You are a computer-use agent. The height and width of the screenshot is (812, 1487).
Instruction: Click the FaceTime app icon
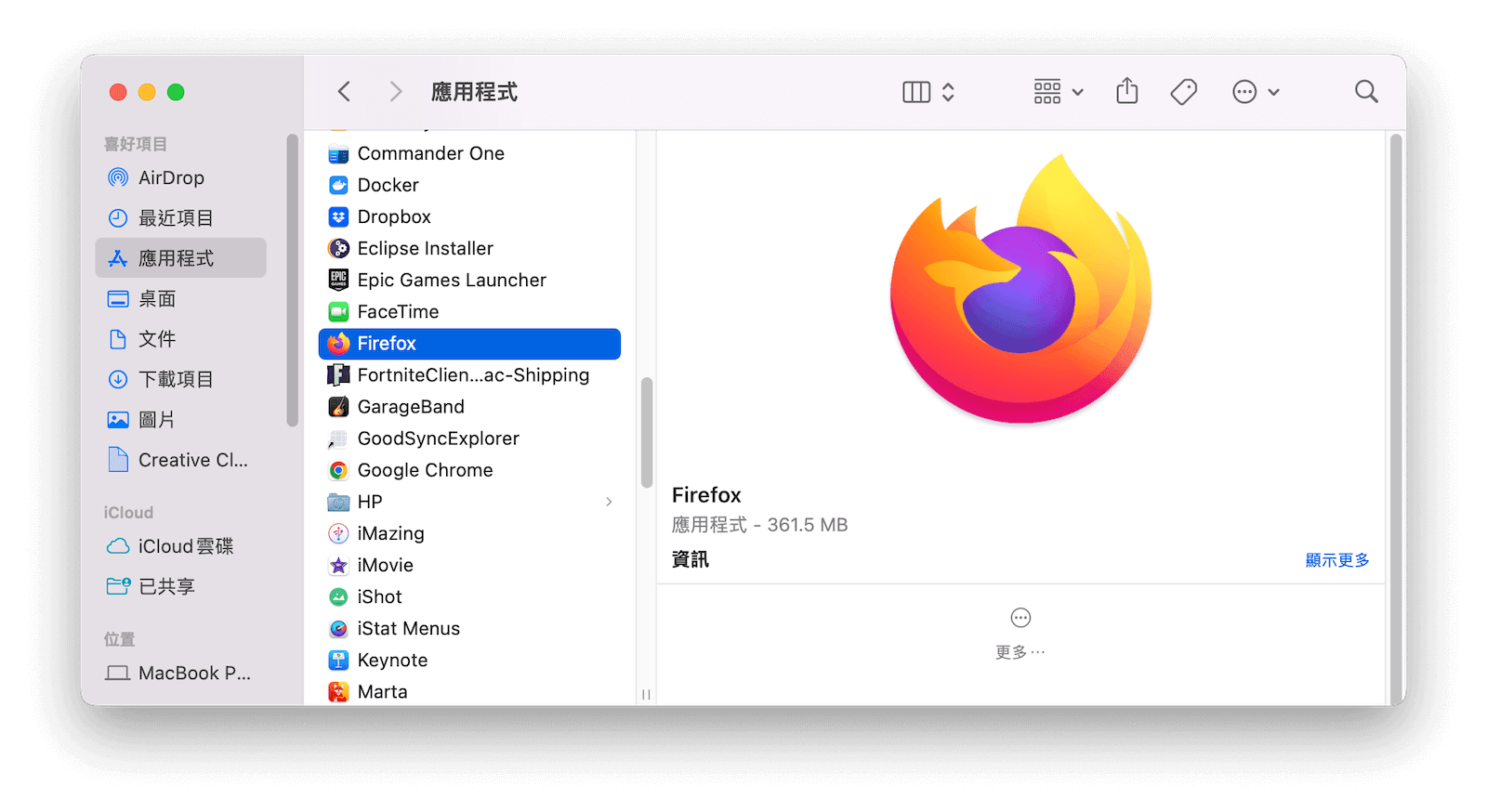click(x=338, y=311)
